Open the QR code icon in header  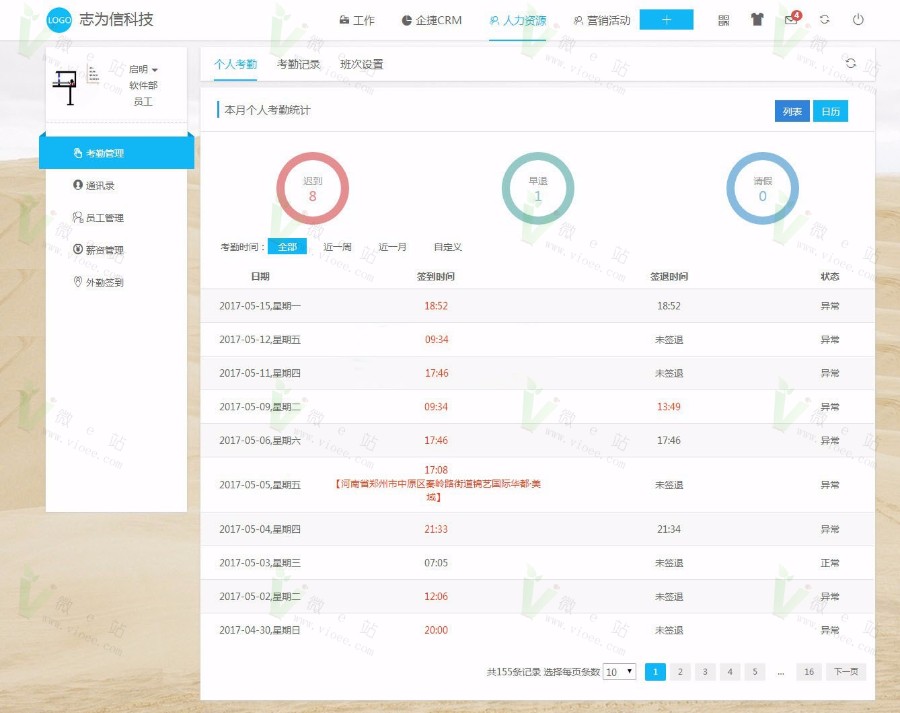tap(724, 20)
